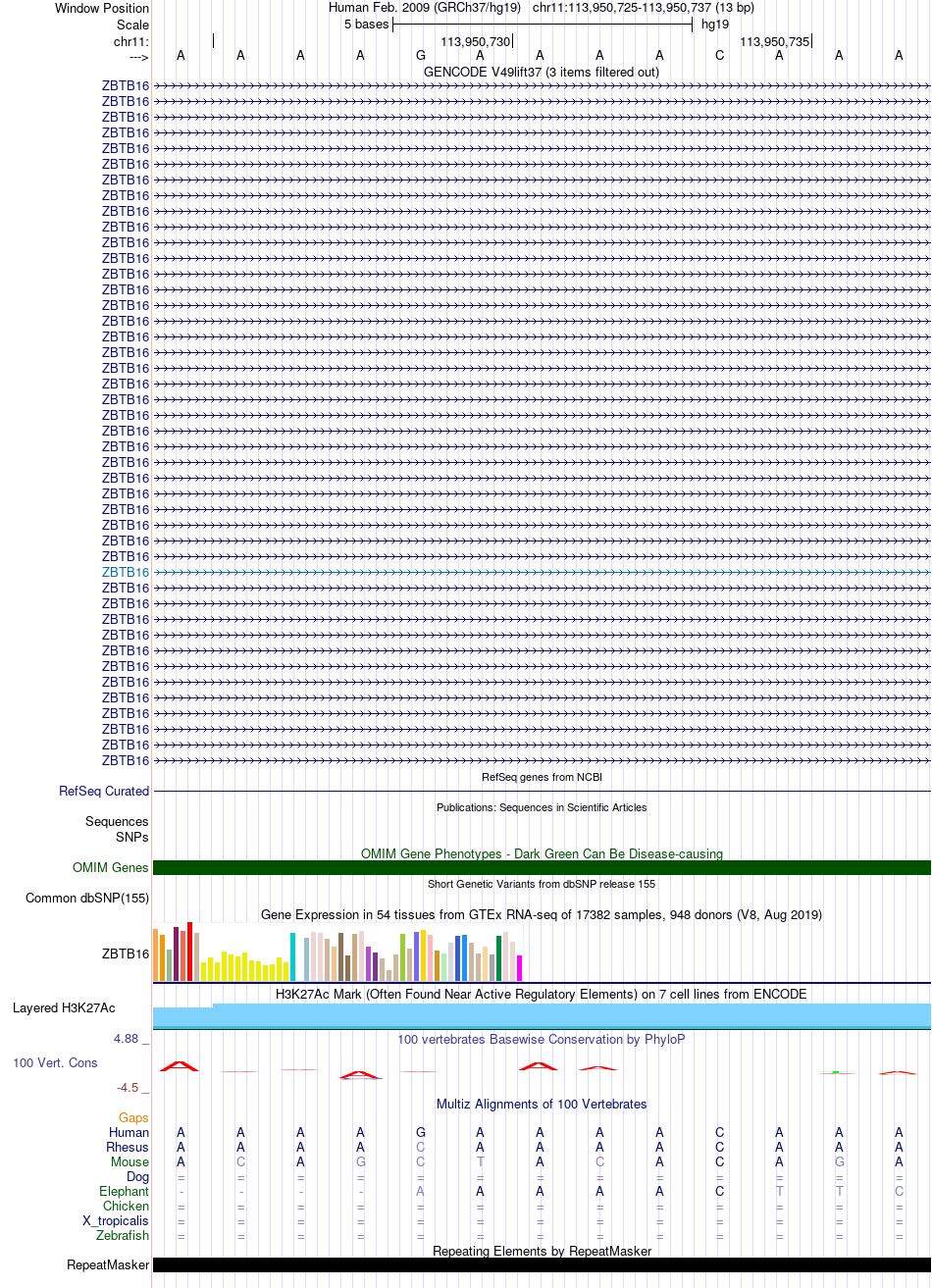This screenshot has width=932, height=1288.
Task: Click the 113,950,730 coordinate marker
Action: tap(476, 42)
